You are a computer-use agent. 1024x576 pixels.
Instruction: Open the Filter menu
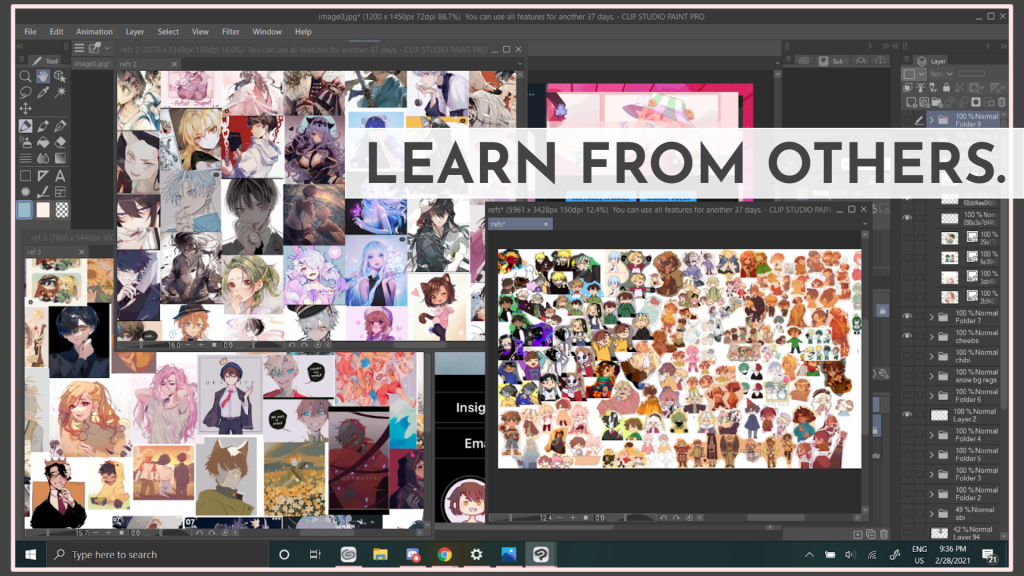[230, 32]
